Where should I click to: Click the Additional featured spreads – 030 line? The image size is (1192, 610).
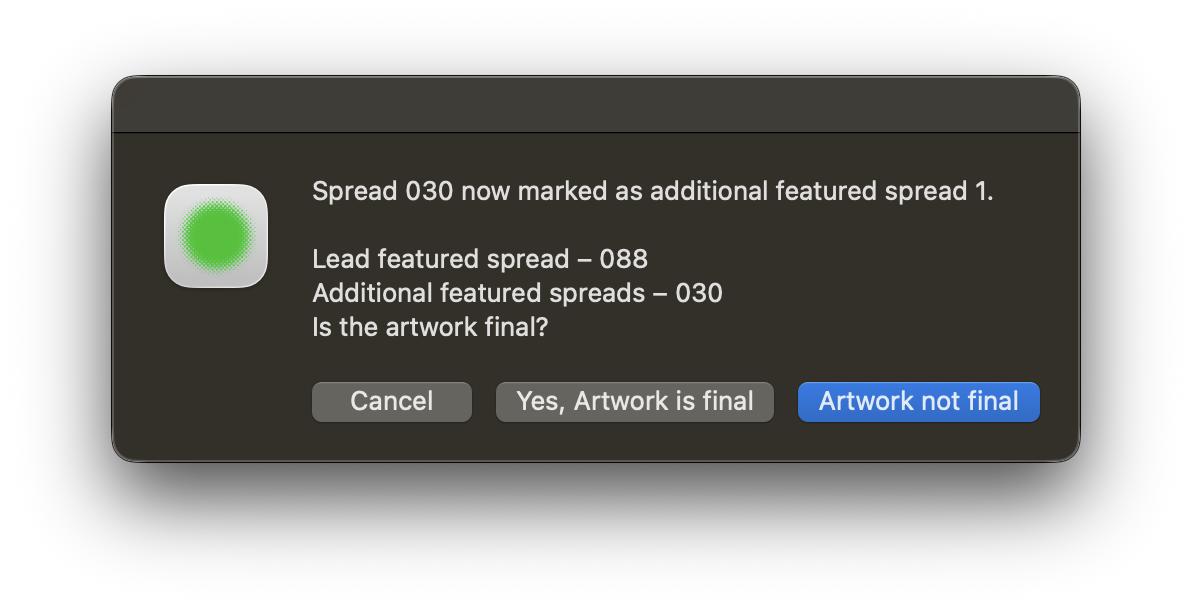coord(517,294)
